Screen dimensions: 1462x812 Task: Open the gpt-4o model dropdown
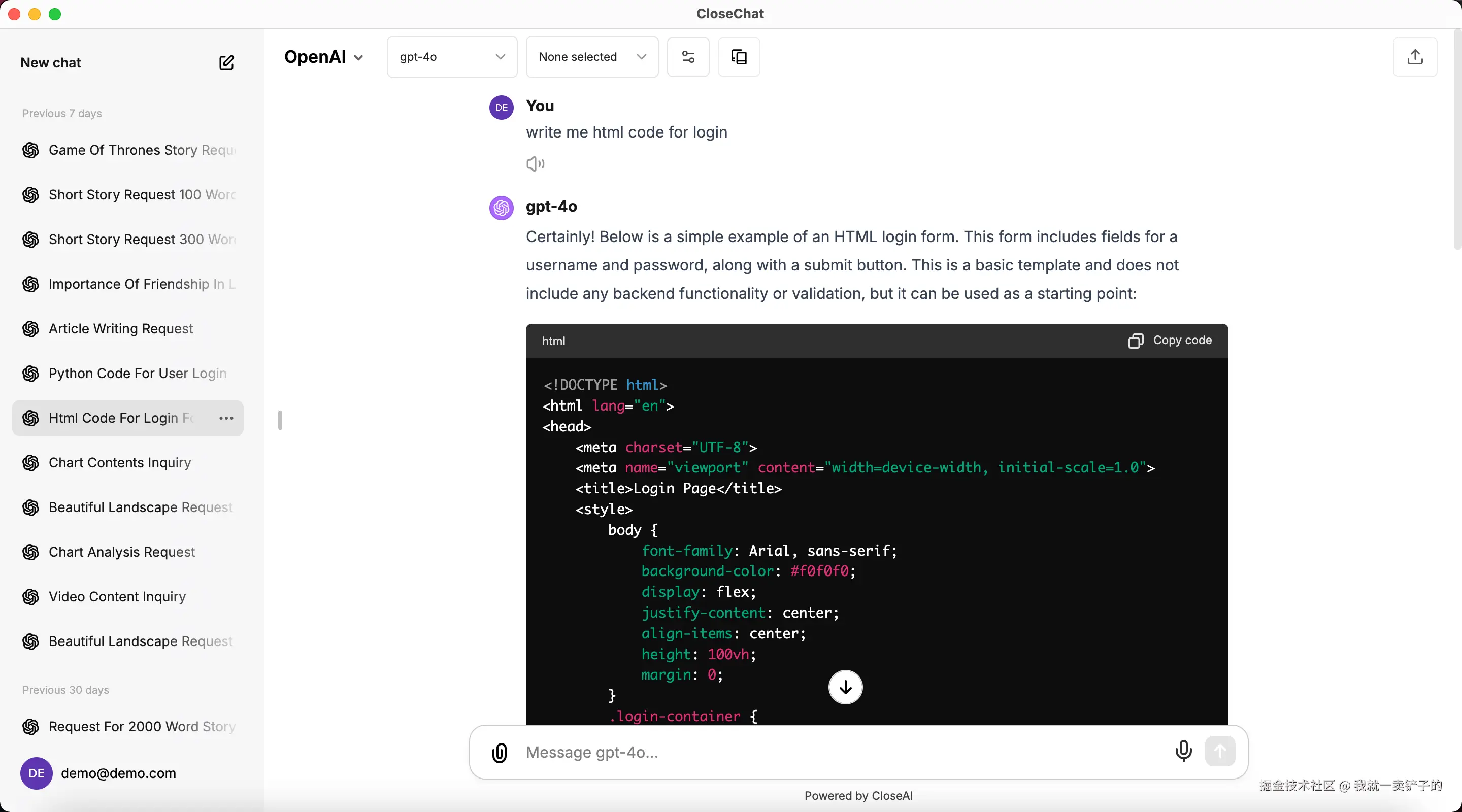452,57
